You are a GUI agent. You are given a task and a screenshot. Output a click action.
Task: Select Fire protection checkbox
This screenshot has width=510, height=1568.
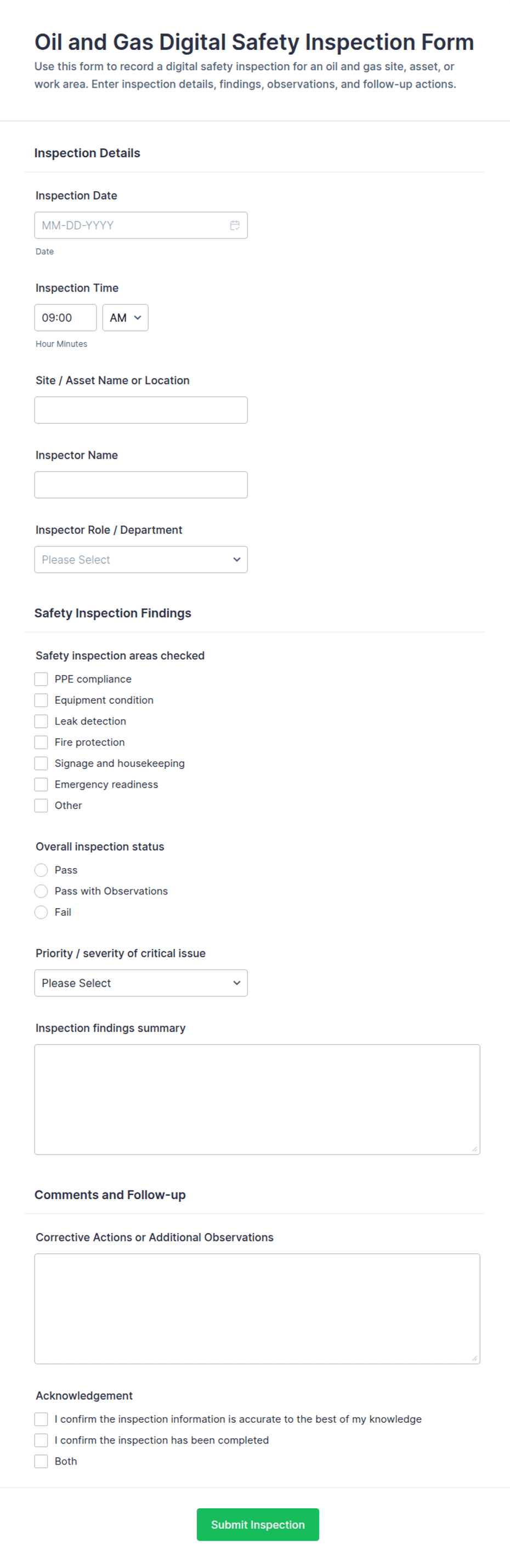pos(41,742)
